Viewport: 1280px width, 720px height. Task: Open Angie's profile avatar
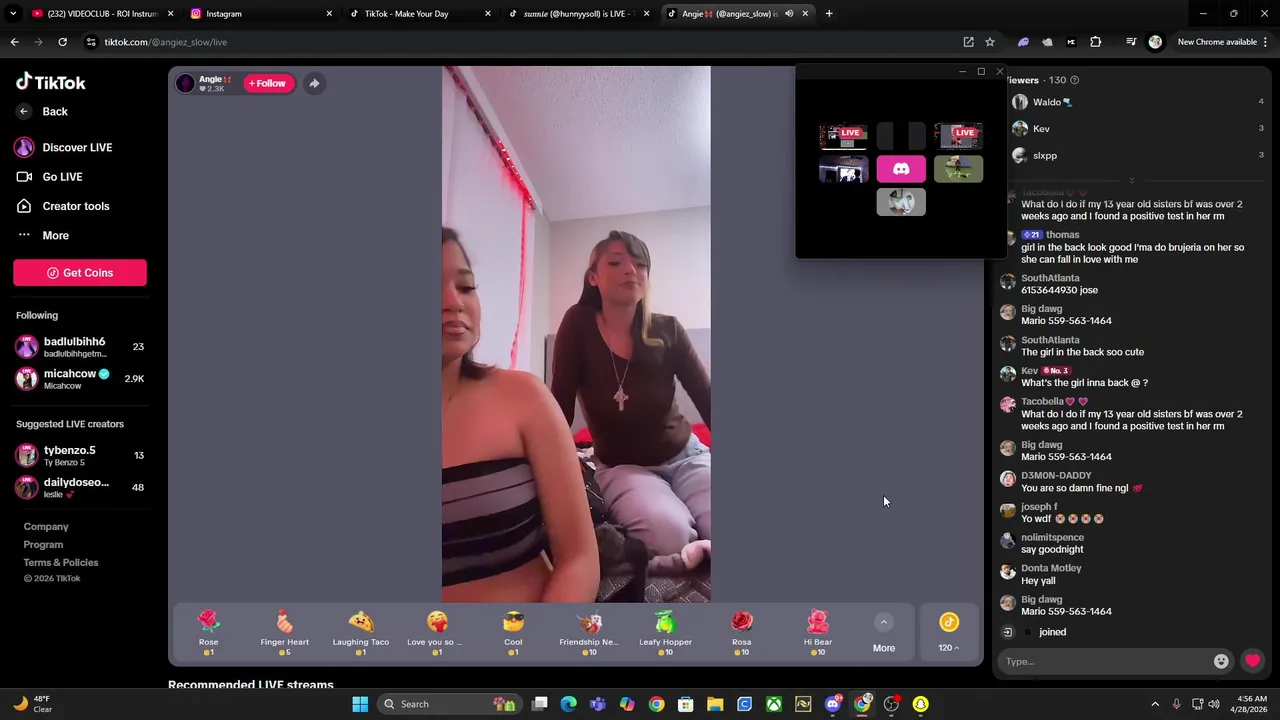(185, 84)
